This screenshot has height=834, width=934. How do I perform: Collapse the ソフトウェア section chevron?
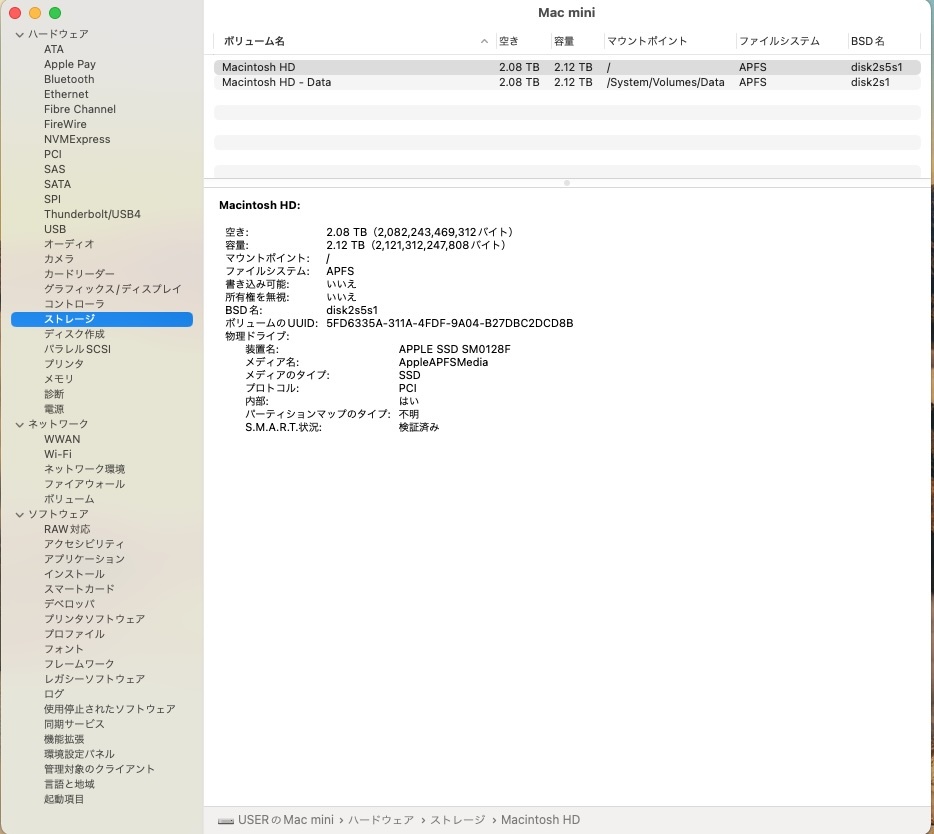click(20, 514)
